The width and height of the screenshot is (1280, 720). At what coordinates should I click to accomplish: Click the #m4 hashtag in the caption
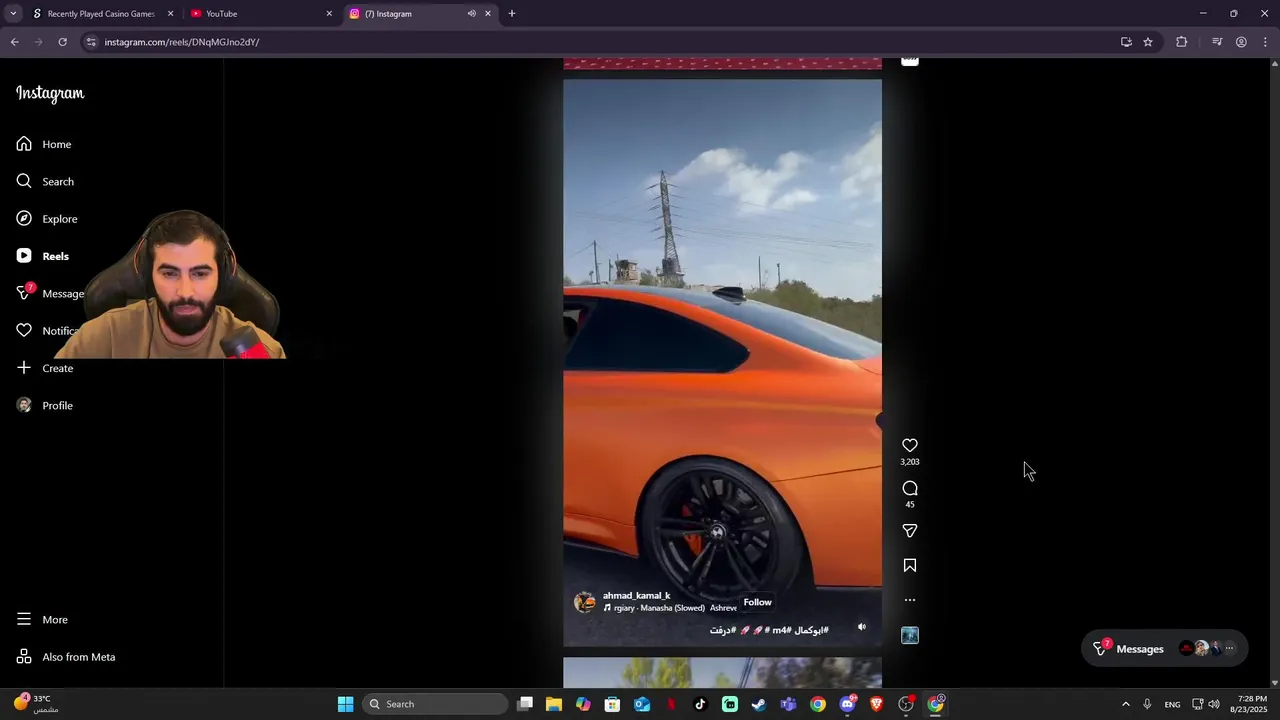(781, 630)
